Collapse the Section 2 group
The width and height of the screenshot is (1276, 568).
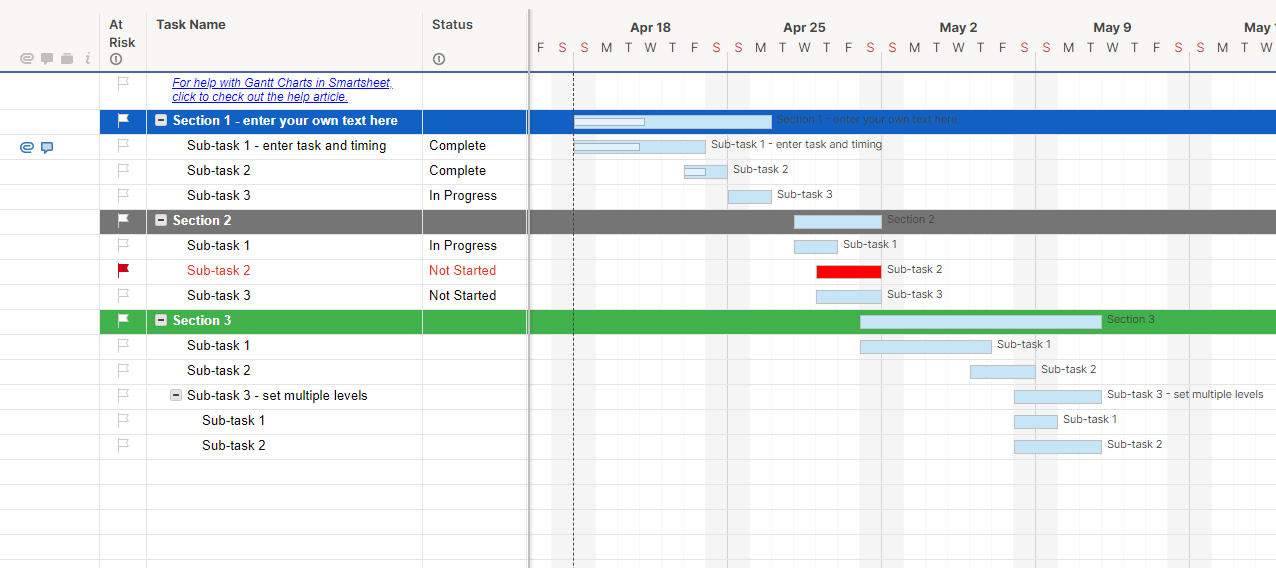161,221
